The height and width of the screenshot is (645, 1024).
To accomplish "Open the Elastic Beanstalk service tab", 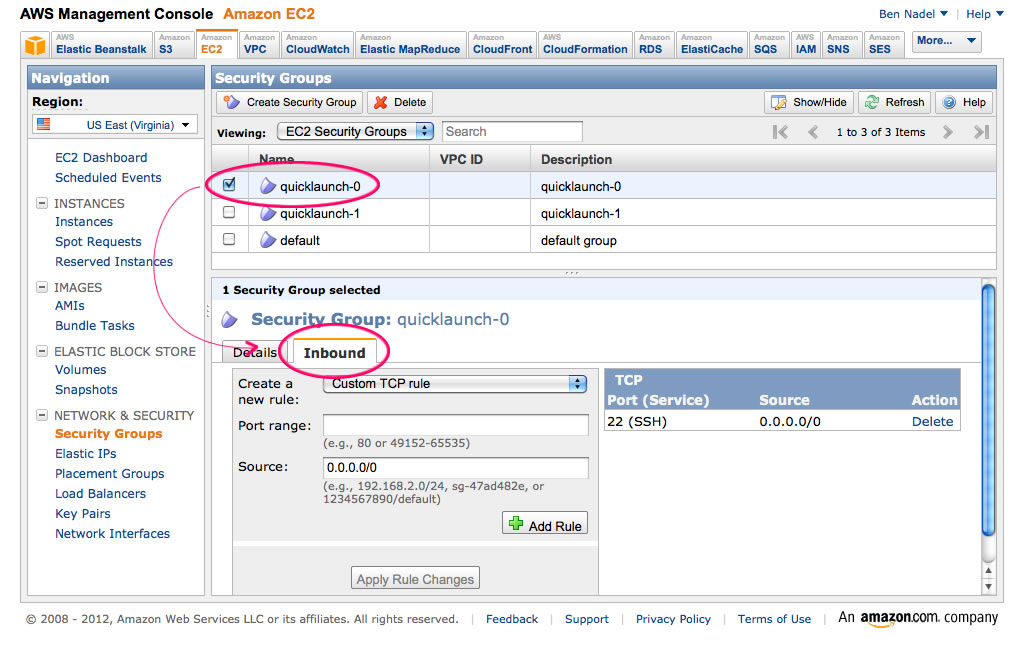I will (x=101, y=44).
